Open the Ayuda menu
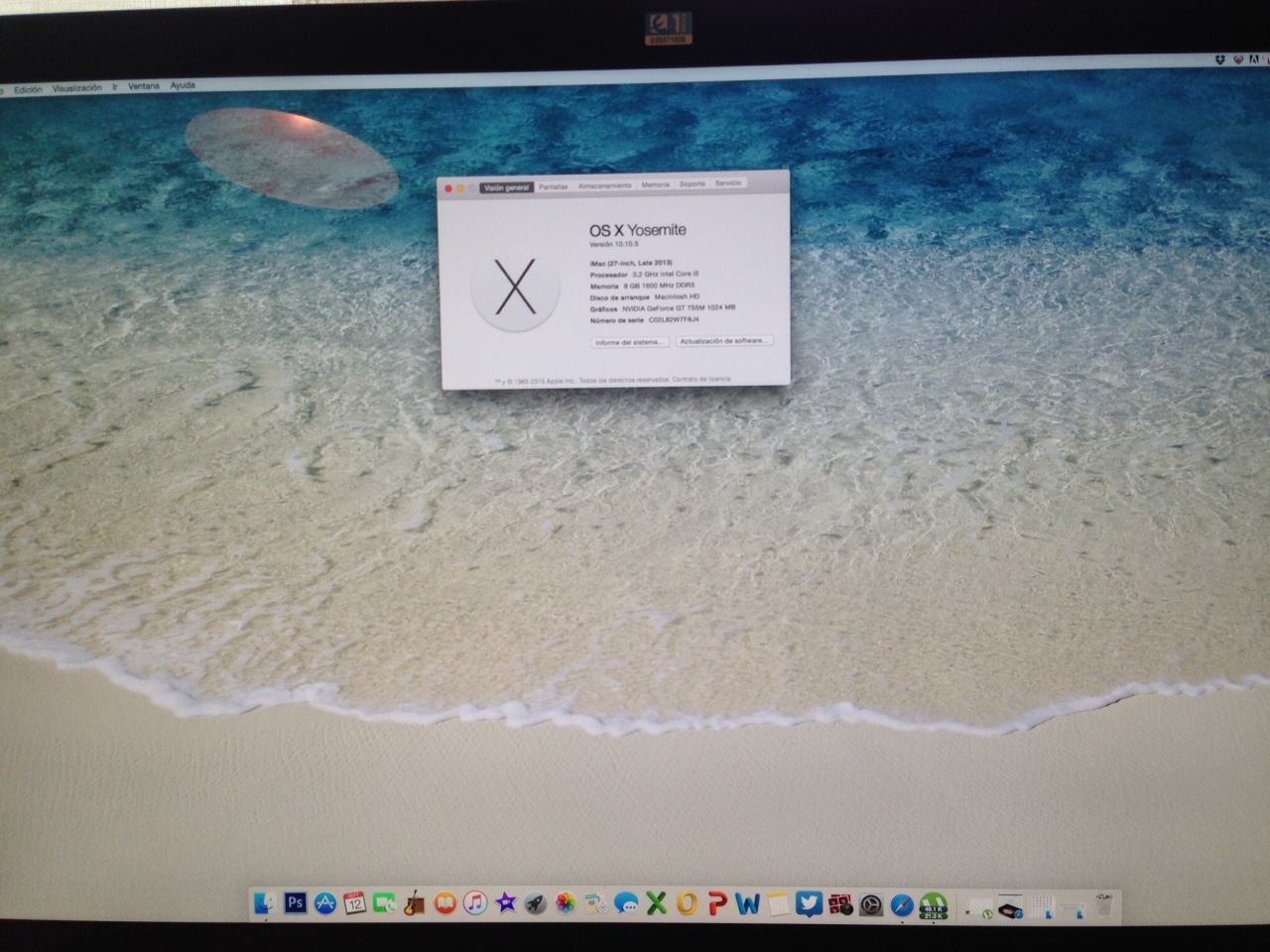The width and height of the screenshot is (1270, 952). (x=183, y=85)
